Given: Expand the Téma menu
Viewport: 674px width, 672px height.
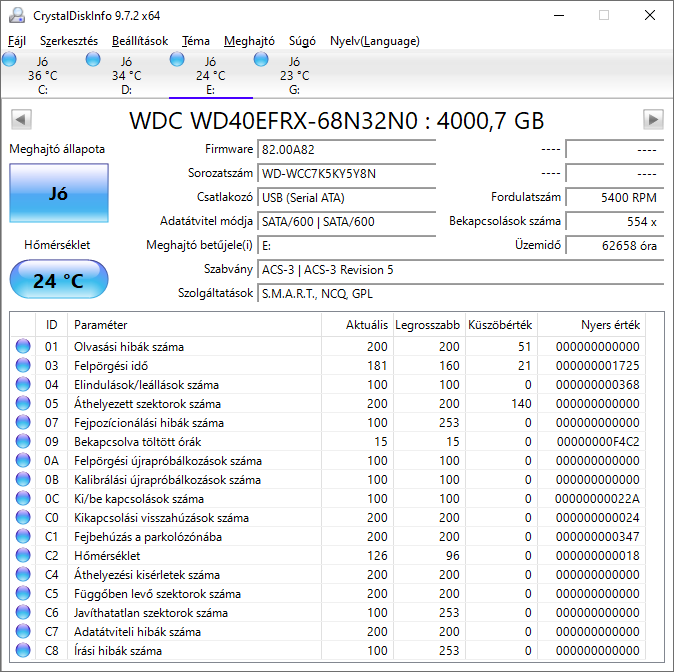Looking at the screenshot, I should coord(196,41).
